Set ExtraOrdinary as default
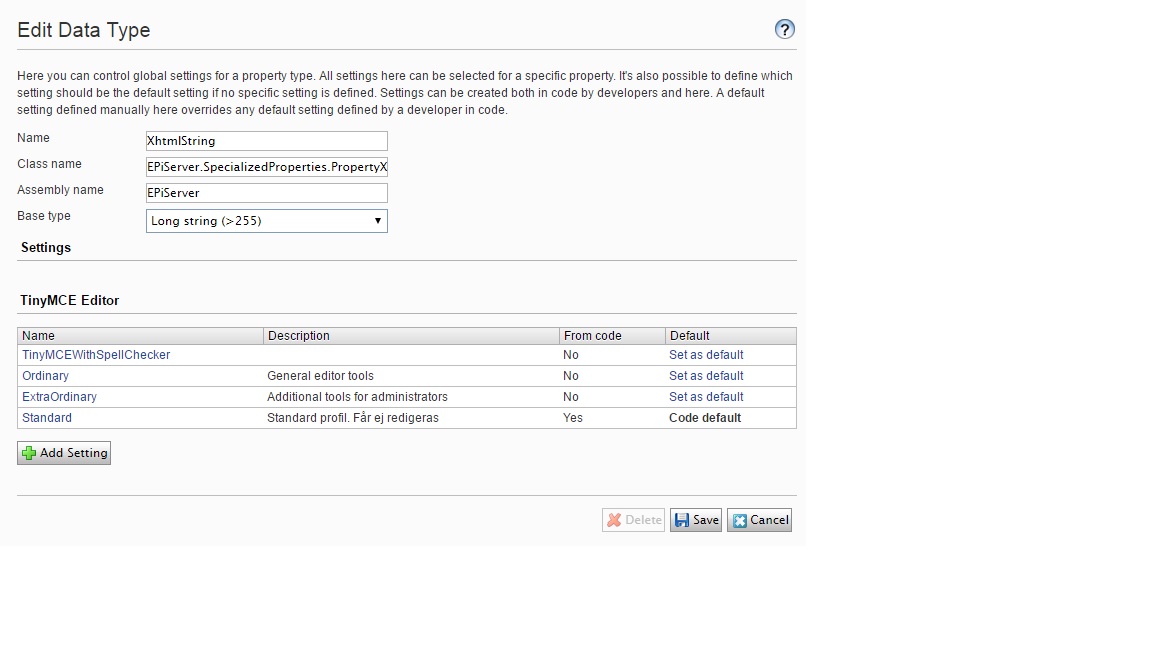This screenshot has width=1152, height=648. tap(706, 396)
